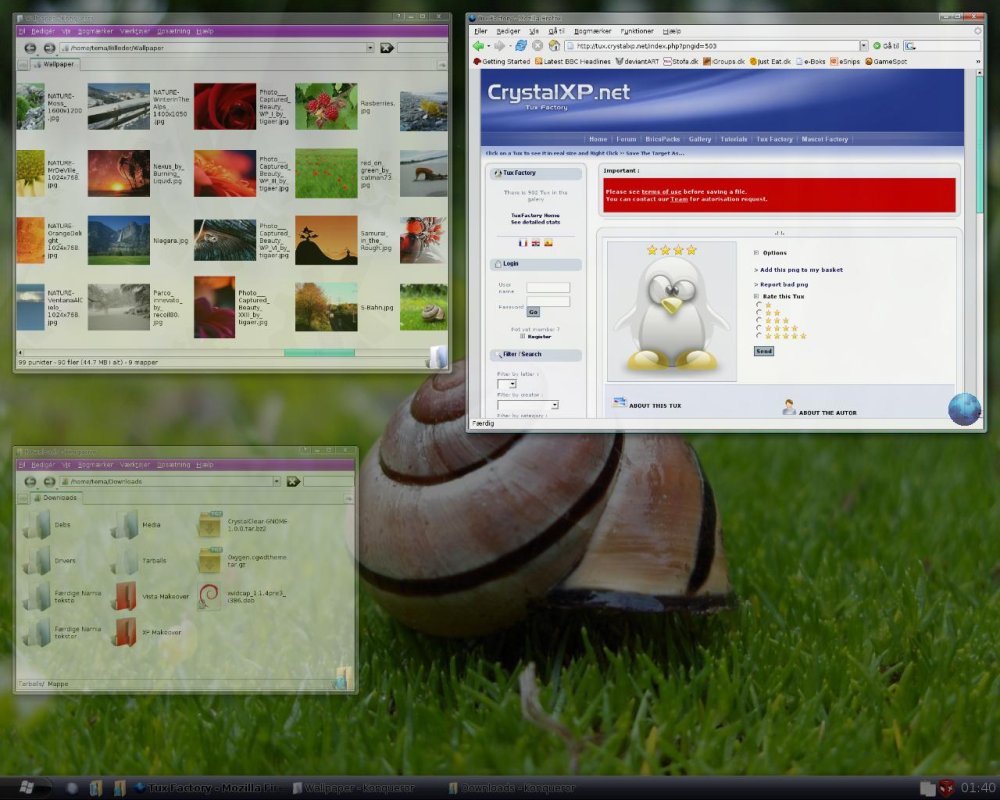The image size is (1000, 800).
Task: Expand the Firefox URL history dropdown
Action: click(x=864, y=46)
